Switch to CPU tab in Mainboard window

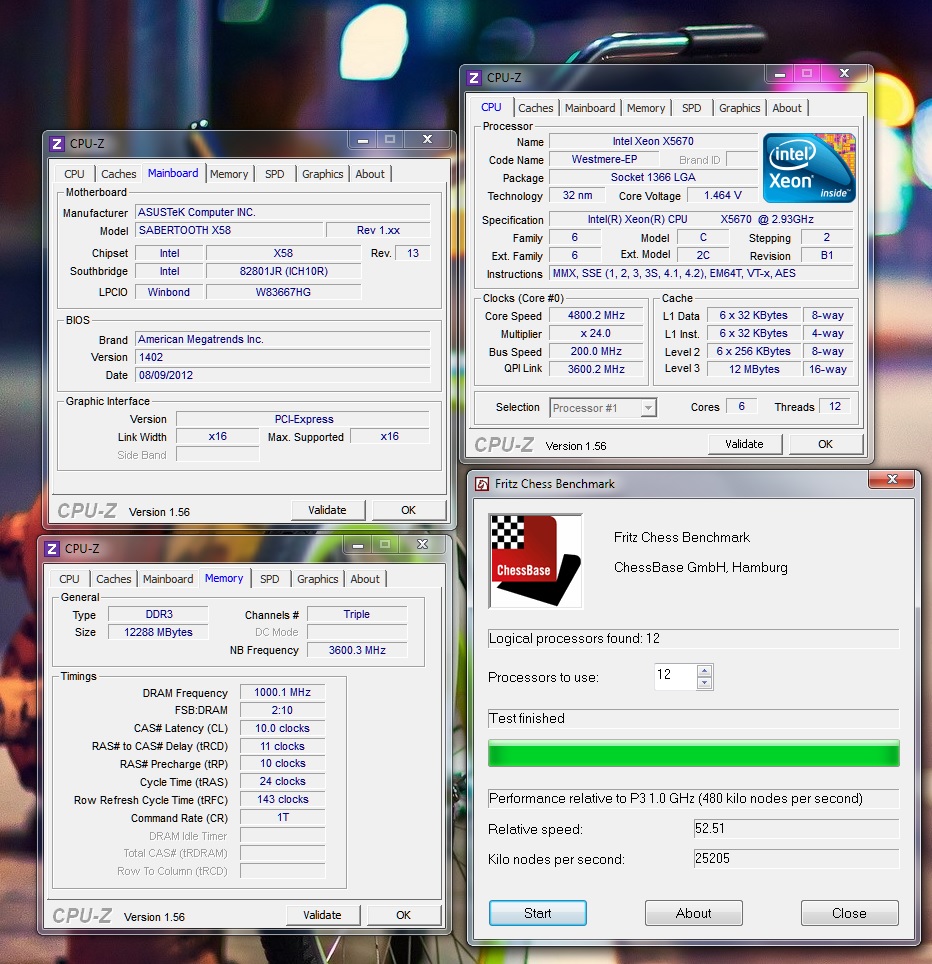[x=74, y=174]
